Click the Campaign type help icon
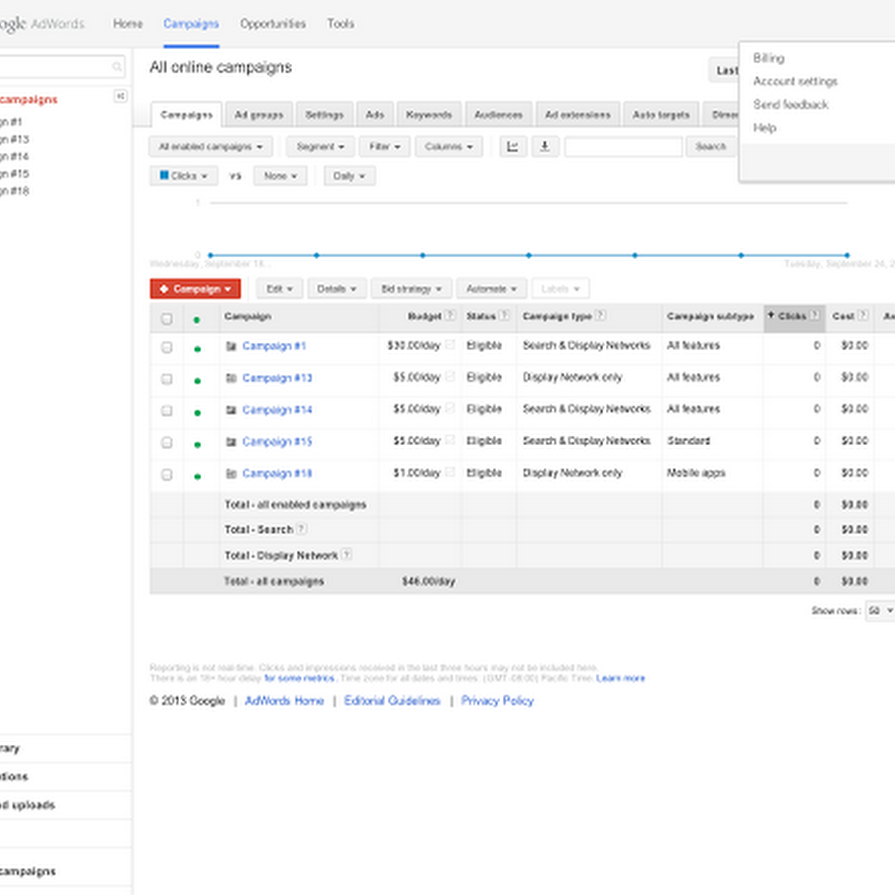 pyautogui.click(x=600, y=315)
